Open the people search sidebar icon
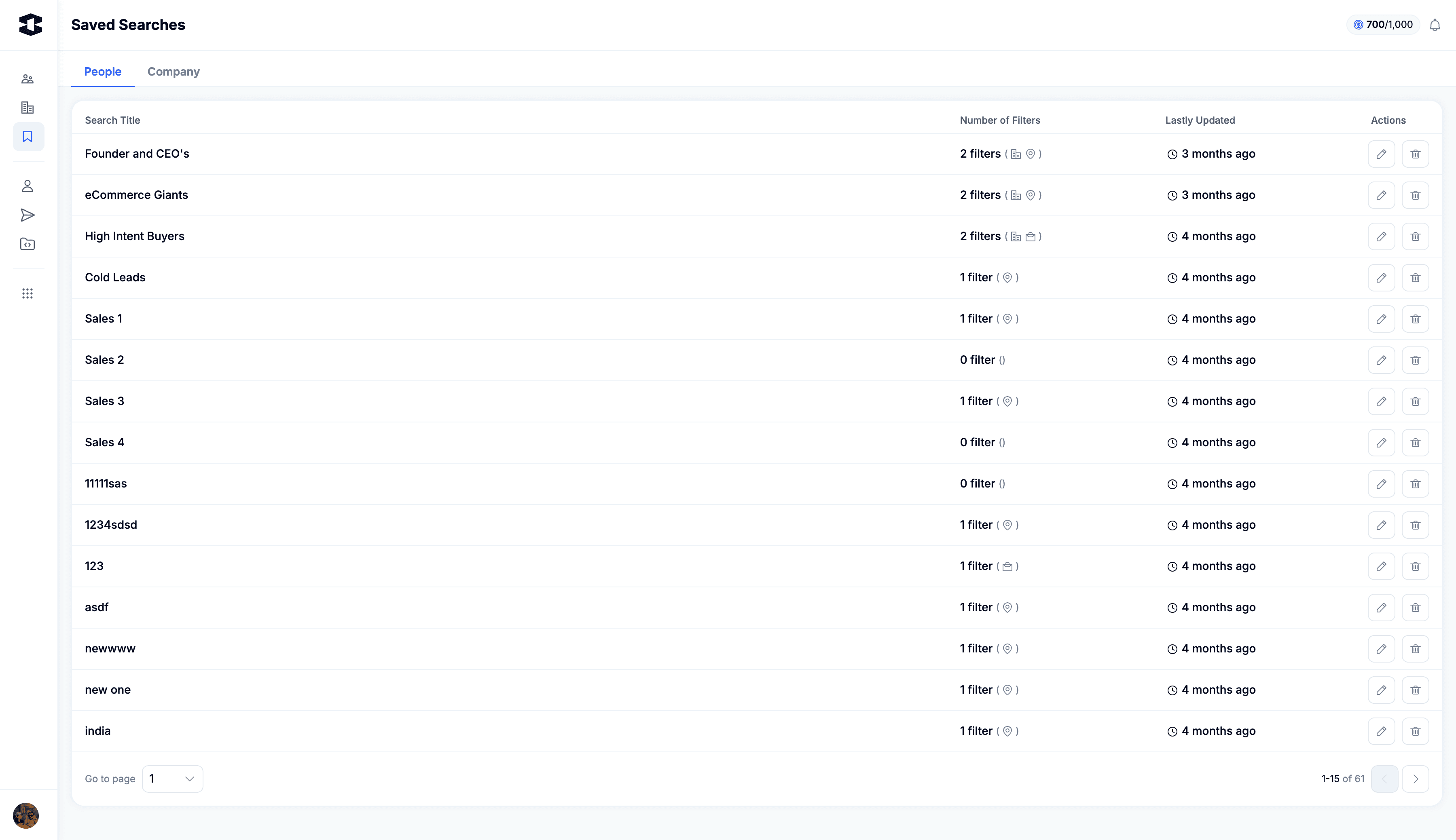Viewport: 1456px width, 840px height. 27,79
